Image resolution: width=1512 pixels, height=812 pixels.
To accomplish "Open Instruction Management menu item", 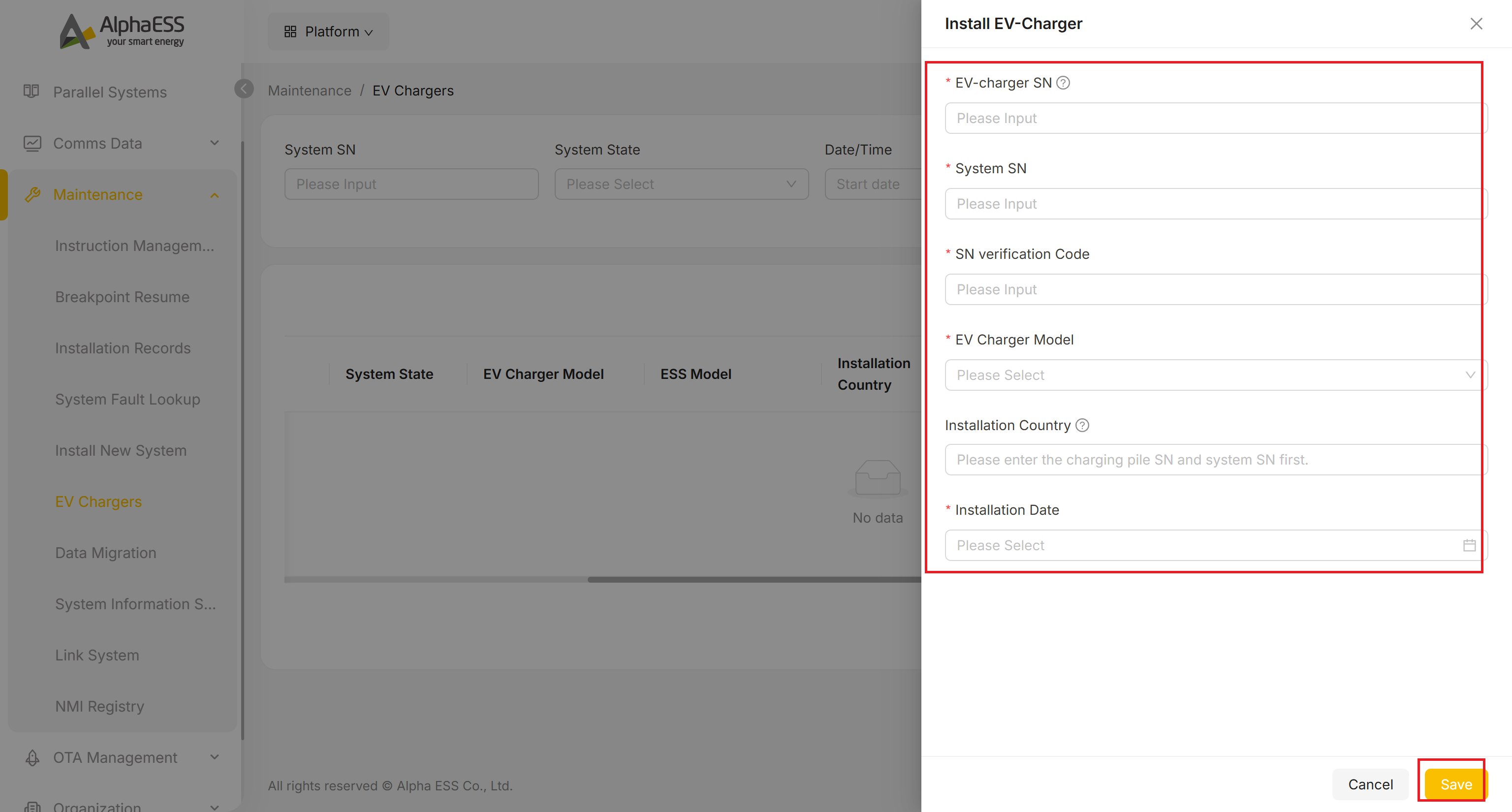I will [x=134, y=246].
